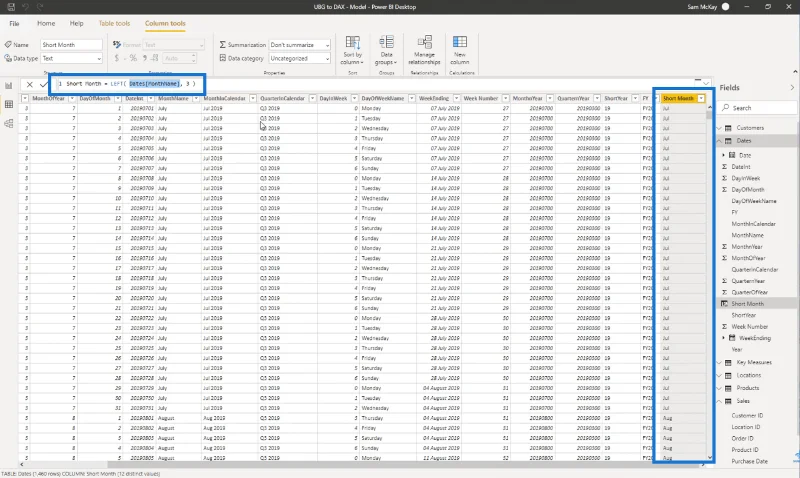Viewport: 800px width, 478px height.
Task: Select the Short Month field in Fields
Action: [x=747, y=304]
